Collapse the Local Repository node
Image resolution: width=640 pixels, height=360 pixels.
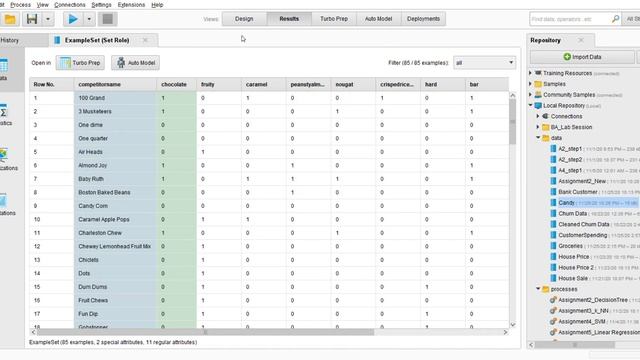pos(531,105)
